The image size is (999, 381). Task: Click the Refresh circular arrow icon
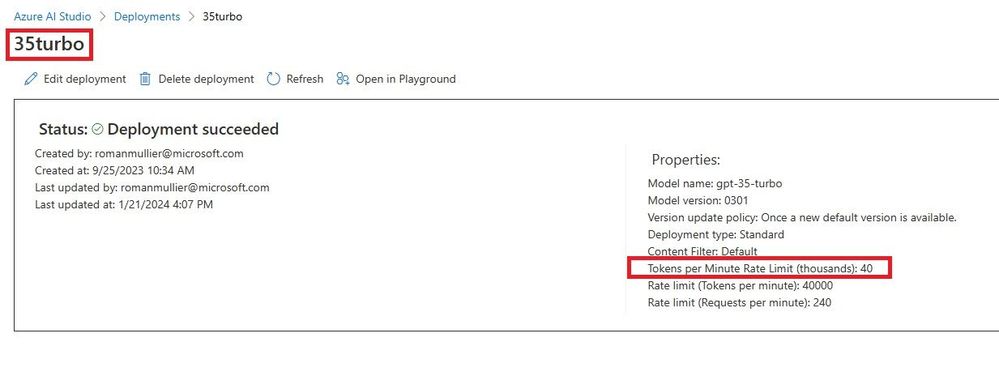point(273,79)
